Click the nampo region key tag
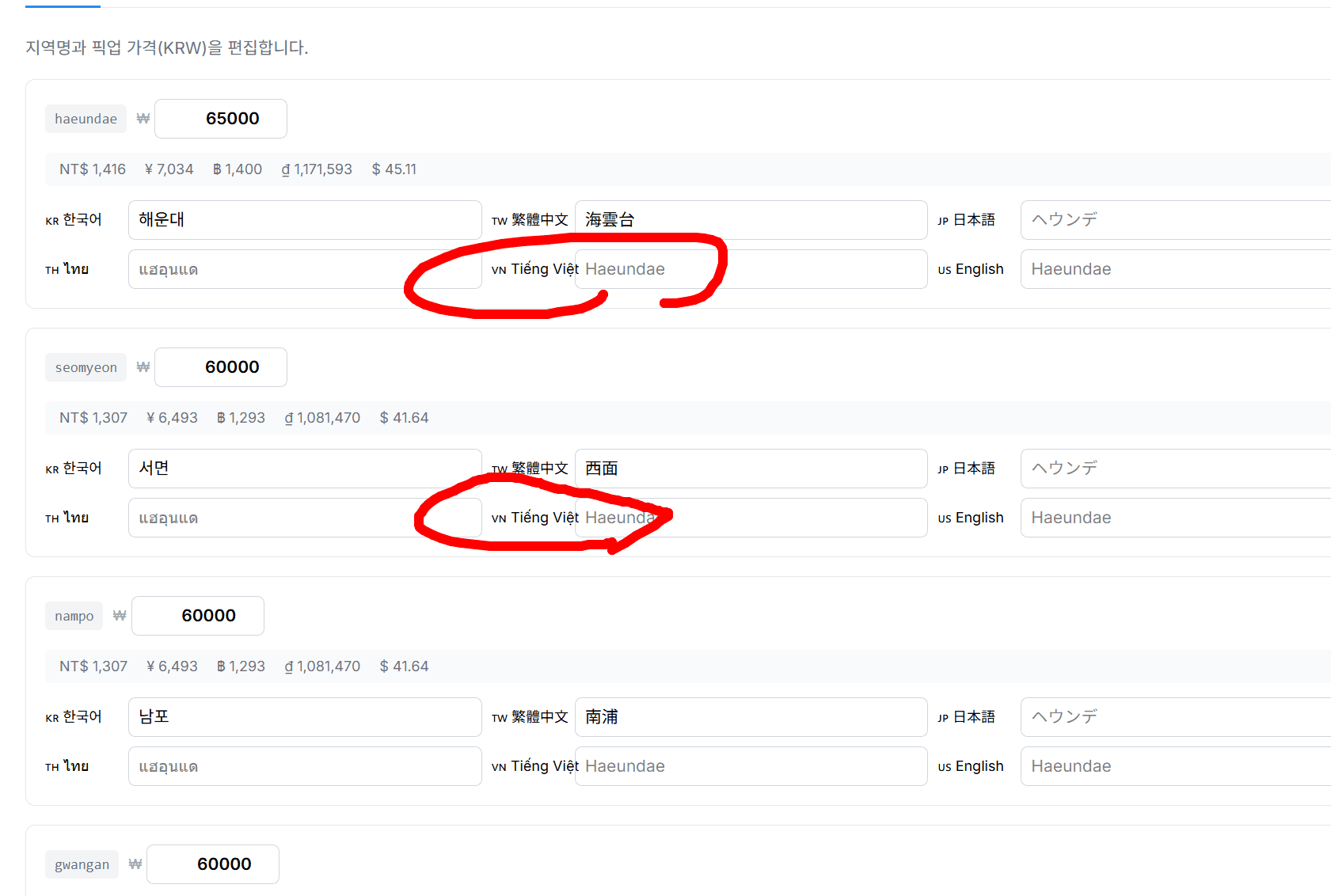 [x=74, y=616]
